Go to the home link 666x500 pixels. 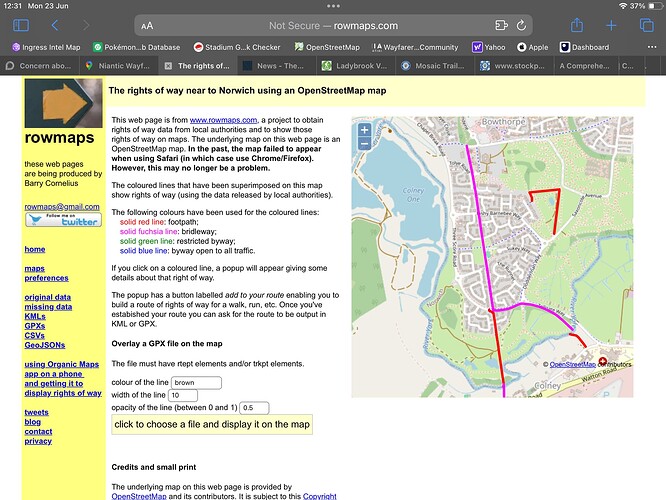(x=35, y=249)
